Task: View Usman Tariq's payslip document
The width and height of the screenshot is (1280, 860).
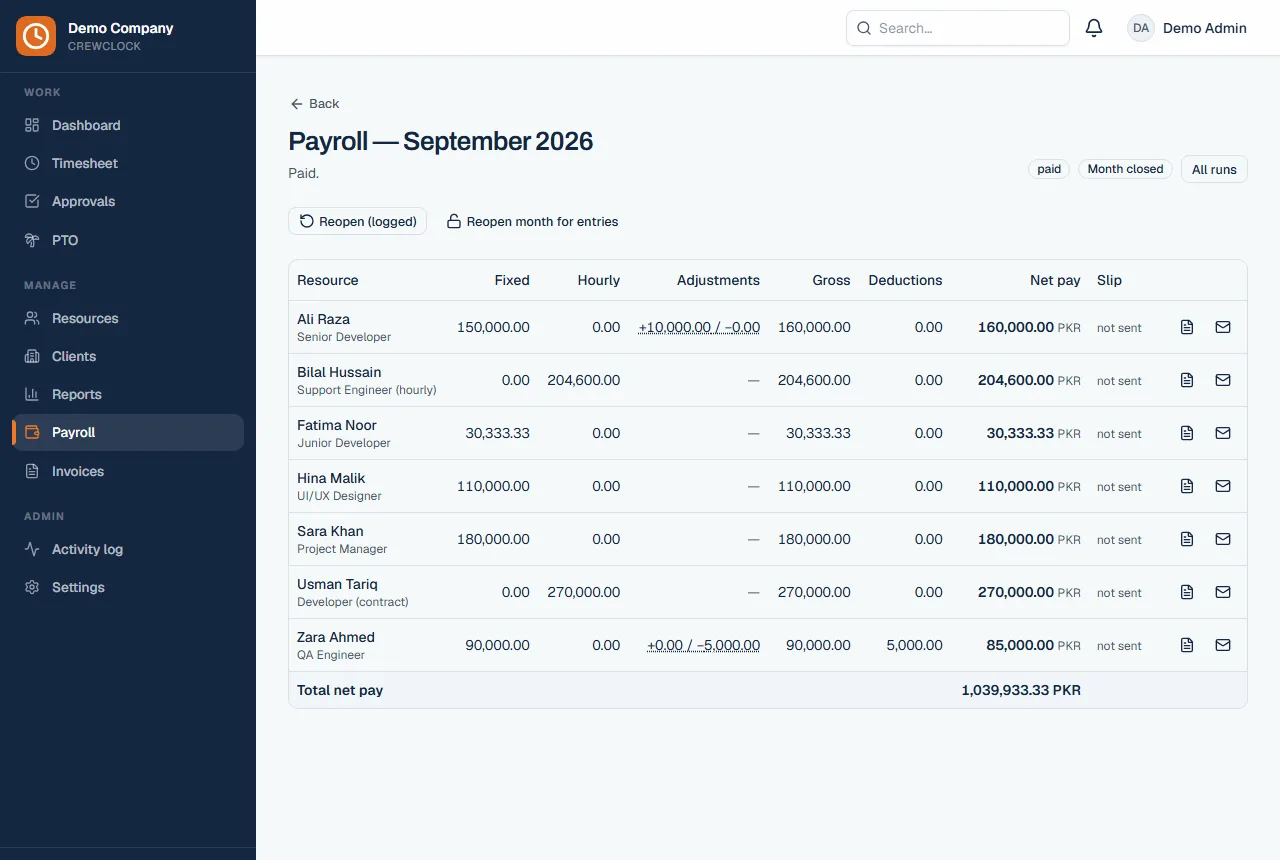Action: coord(1187,592)
